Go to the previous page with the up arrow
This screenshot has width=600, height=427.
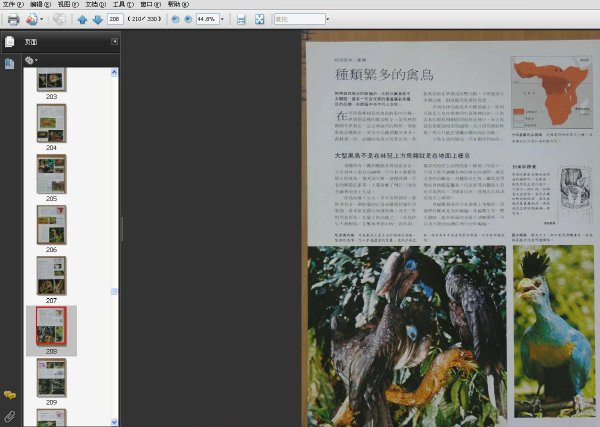(x=82, y=20)
